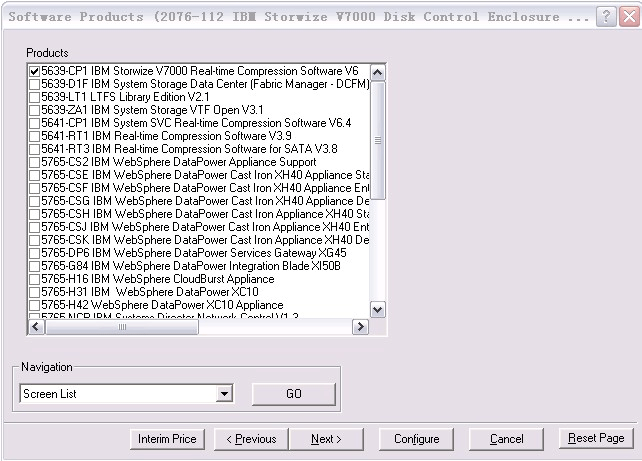Go back with the Previous button
The image size is (642, 461).
(x=251, y=439)
